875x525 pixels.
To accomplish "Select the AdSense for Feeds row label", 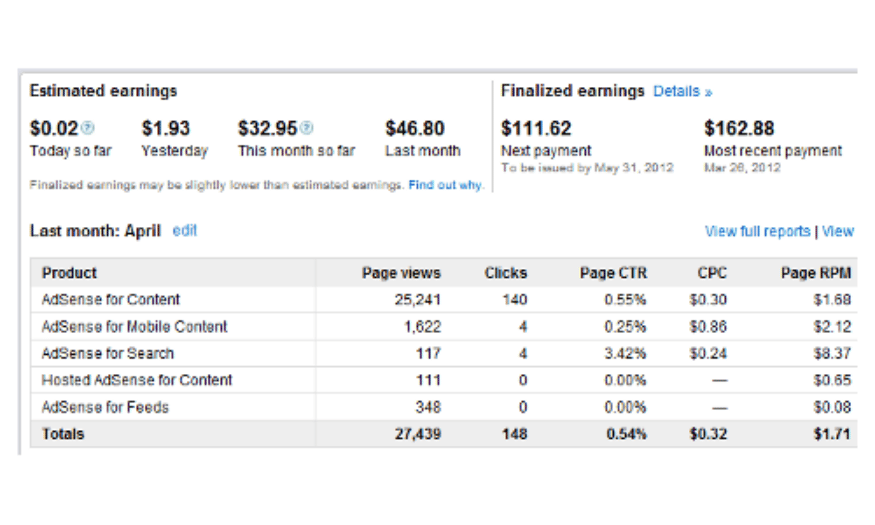I will 105,407.
